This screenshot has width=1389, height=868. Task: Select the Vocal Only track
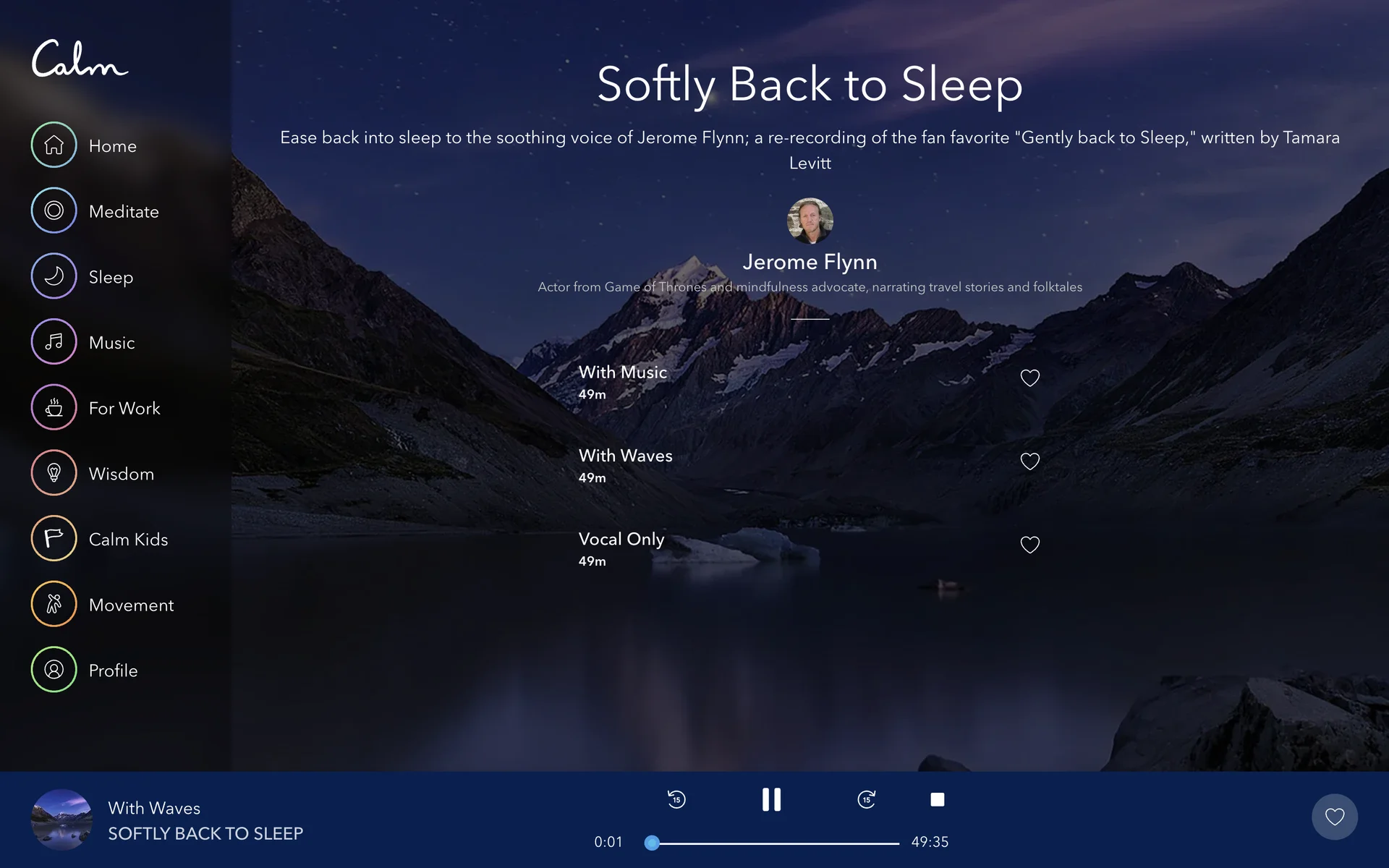[621, 540]
